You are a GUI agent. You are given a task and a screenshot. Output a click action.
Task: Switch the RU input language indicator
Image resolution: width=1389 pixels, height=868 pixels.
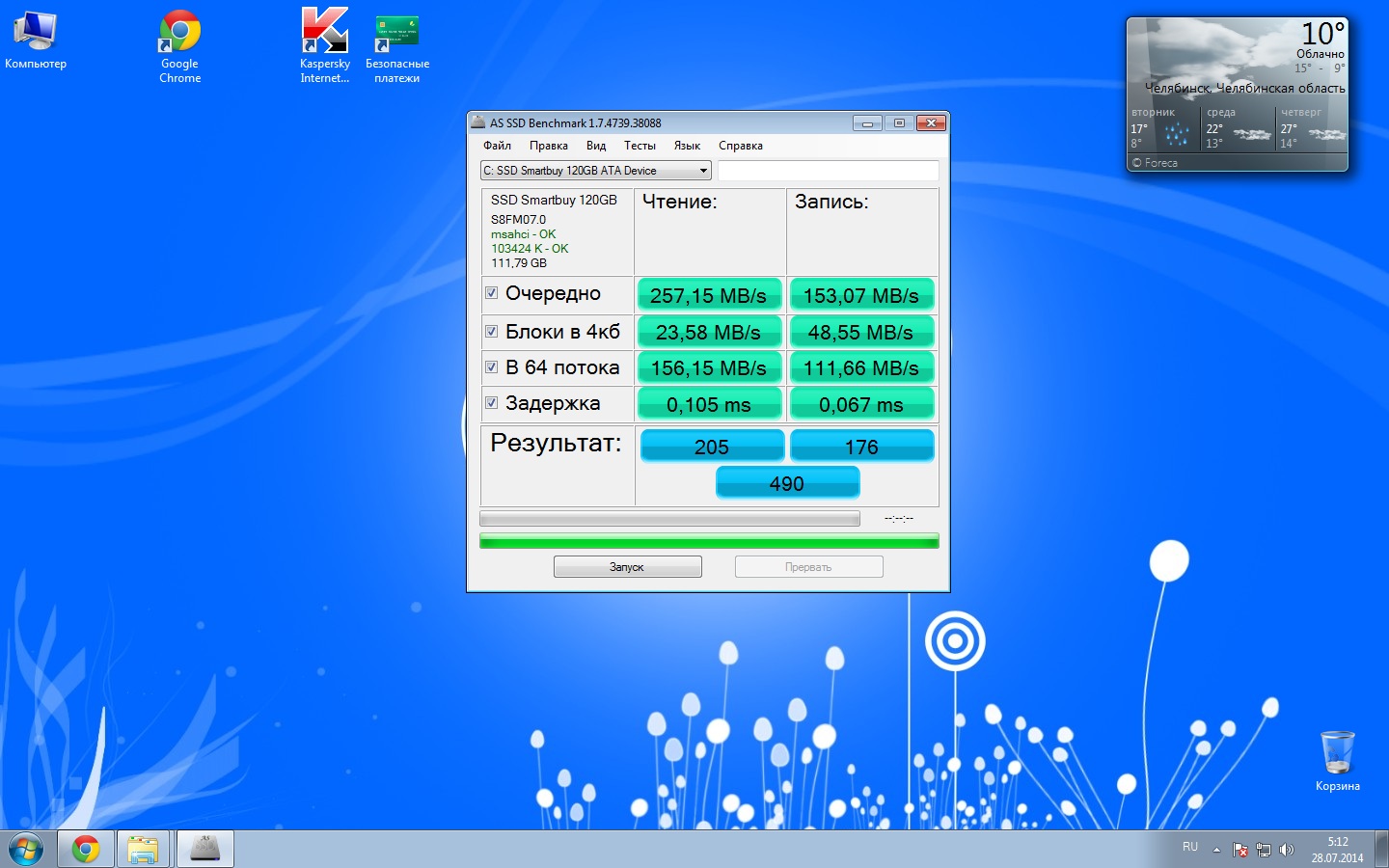1190,847
